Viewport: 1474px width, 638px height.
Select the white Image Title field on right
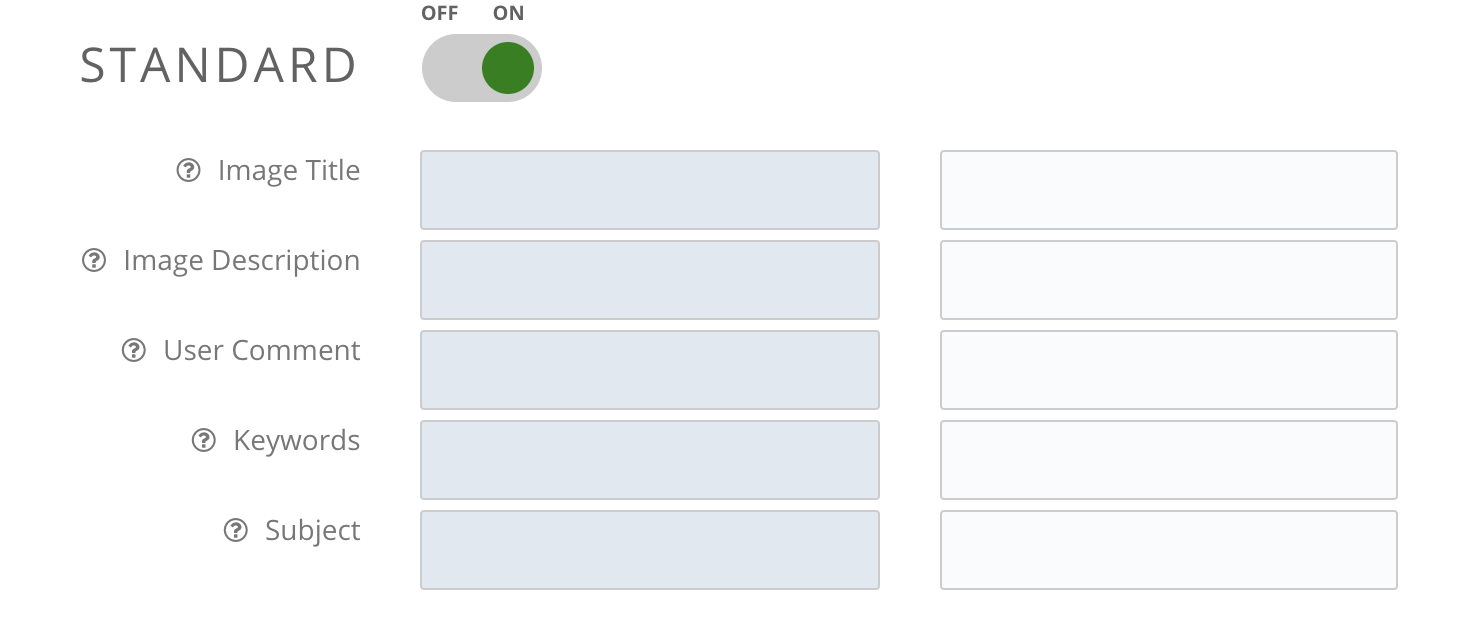[x=1169, y=190]
